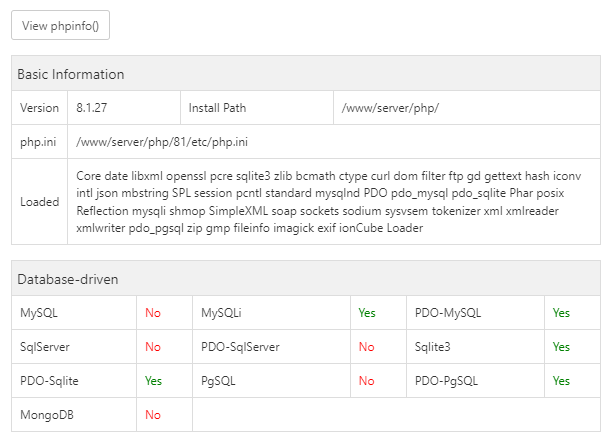Click the Database-driven section header
The width and height of the screenshot is (607, 444).
pyautogui.click(x=68, y=279)
